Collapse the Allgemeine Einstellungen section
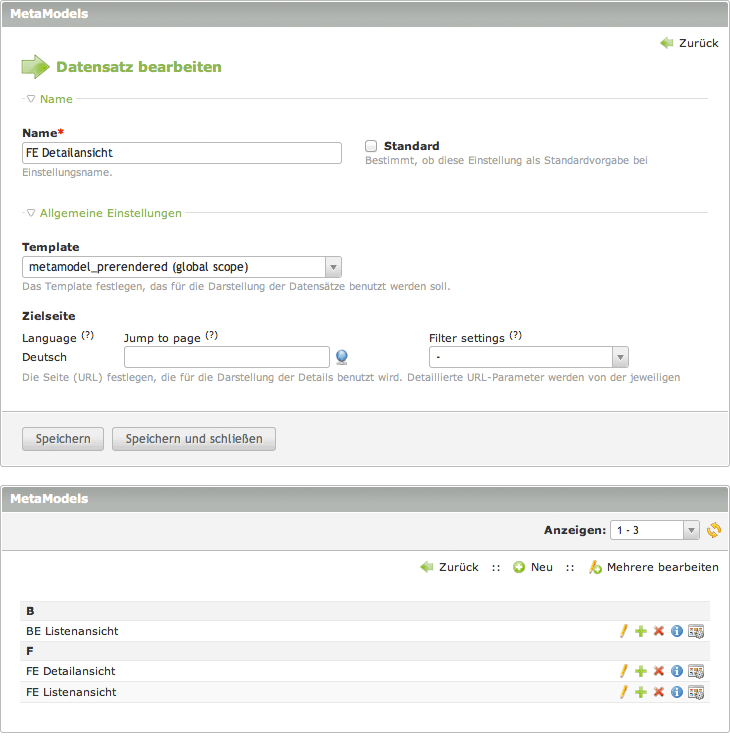This screenshot has width=730, height=743. (x=104, y=213)
